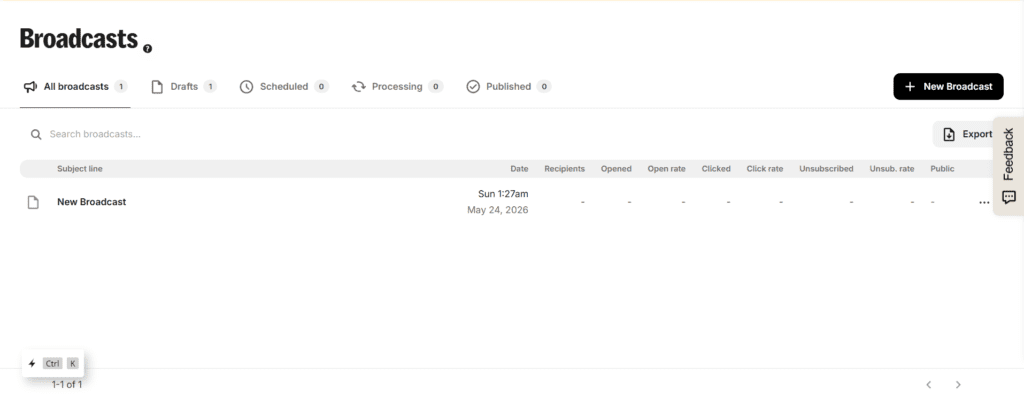Click the search magnifier icon

36,135
